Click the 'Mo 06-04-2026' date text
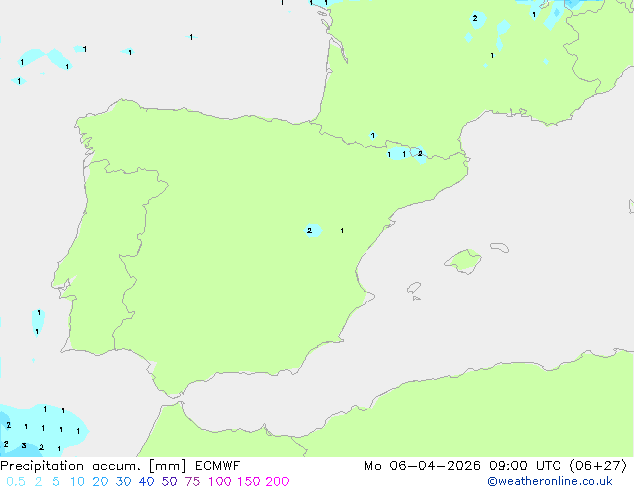634x490 pixels. coord(422,466)
